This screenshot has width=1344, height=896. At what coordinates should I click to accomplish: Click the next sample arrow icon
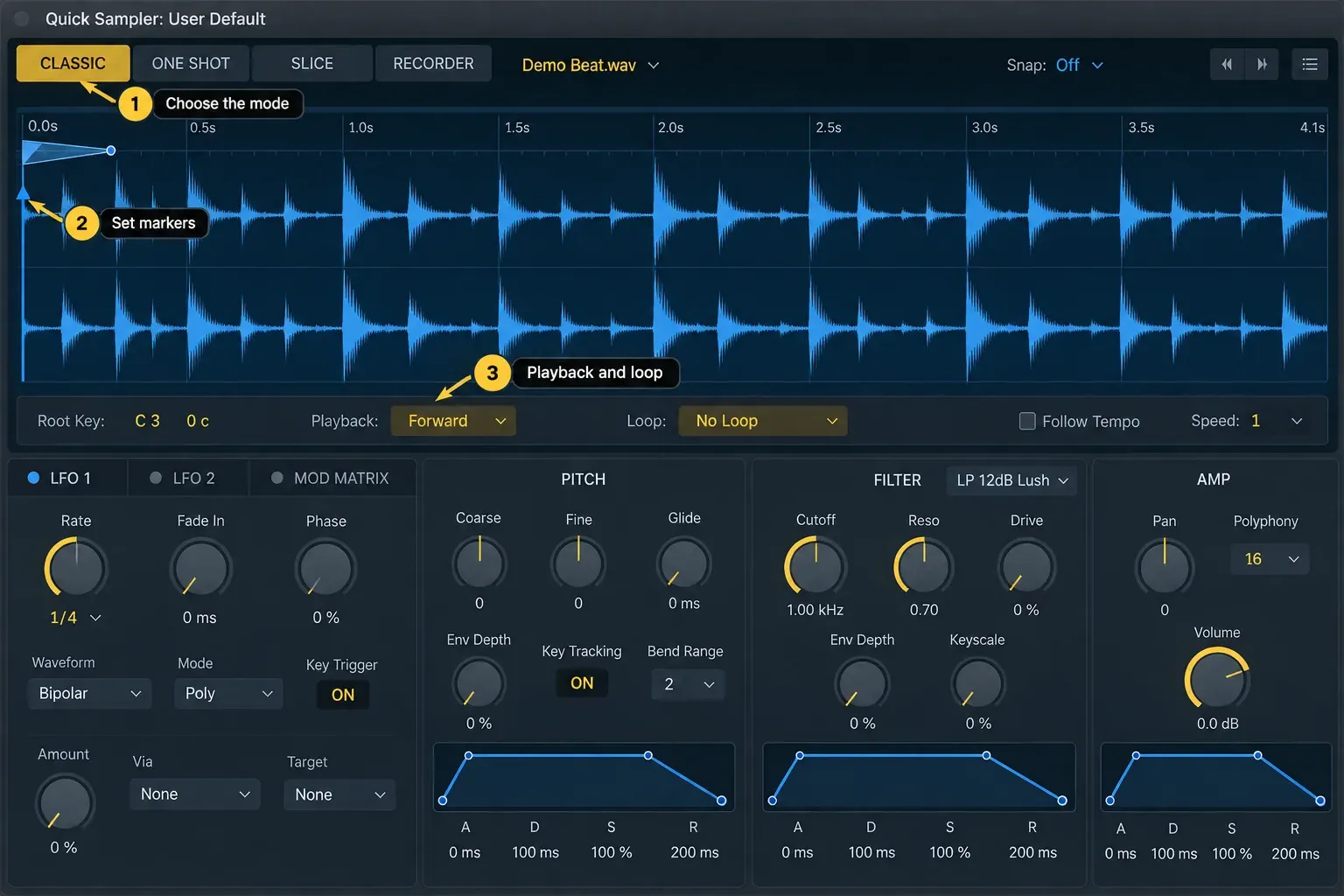point(1262,64)
